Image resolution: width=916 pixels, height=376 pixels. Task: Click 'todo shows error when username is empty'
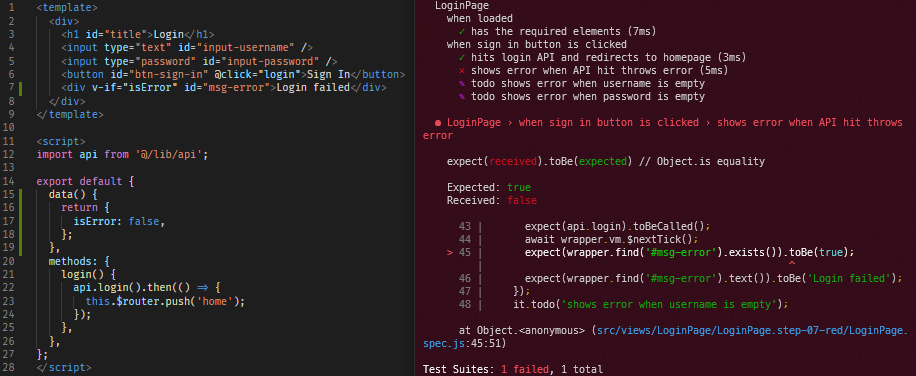582,83
